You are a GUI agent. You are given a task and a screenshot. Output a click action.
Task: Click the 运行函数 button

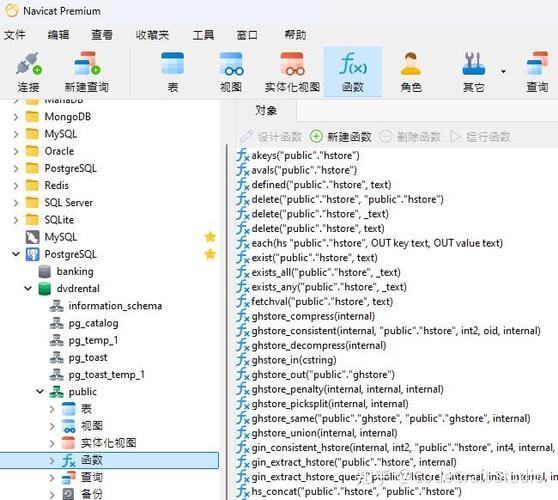click(x=480, y=137)
